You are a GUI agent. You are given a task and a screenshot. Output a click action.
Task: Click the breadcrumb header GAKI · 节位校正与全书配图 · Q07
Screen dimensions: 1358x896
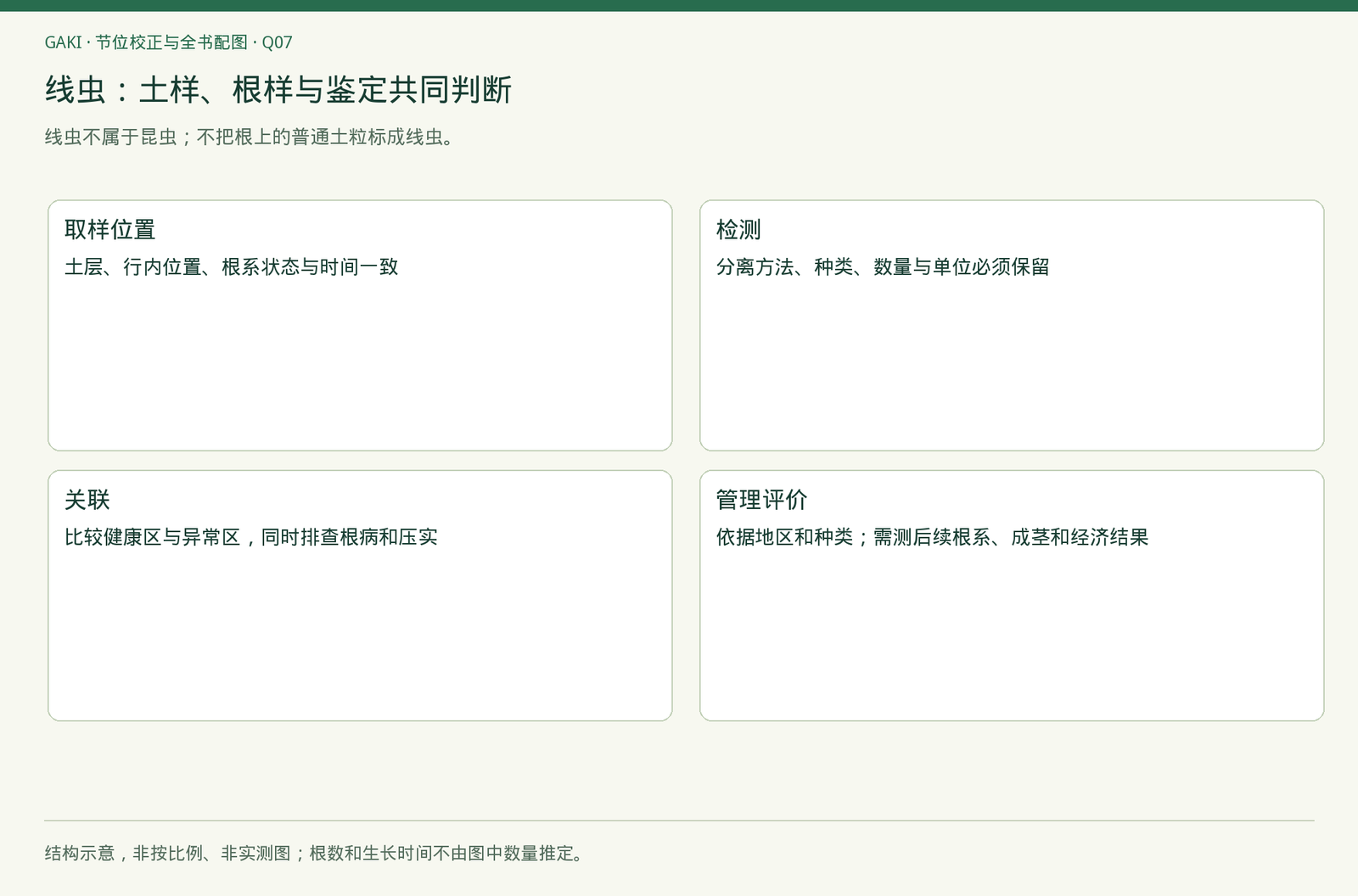coord(169,42)
